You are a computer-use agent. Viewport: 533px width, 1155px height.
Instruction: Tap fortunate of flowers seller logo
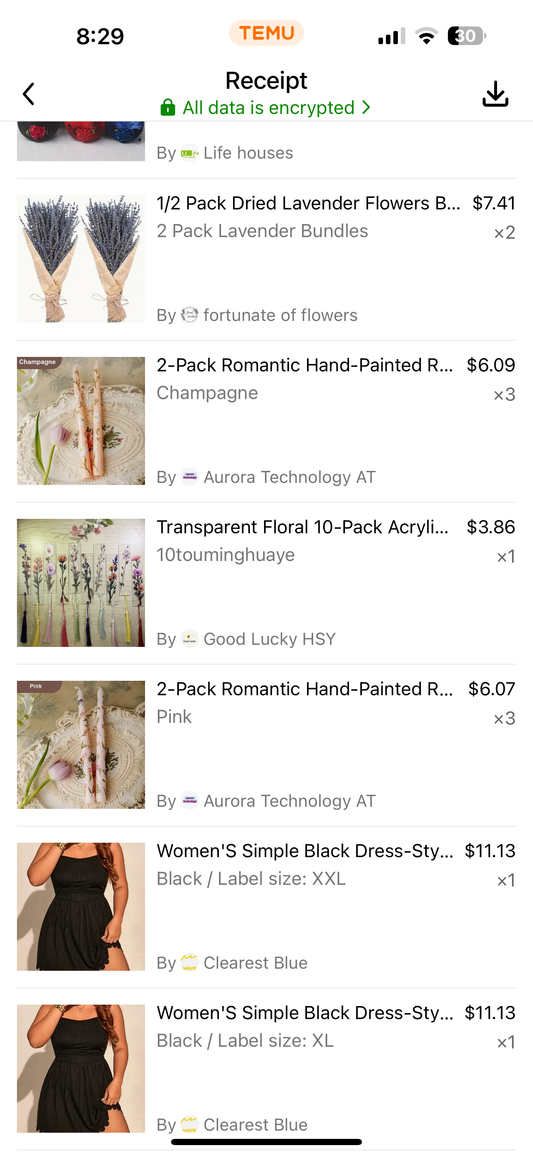pos(190,315)
